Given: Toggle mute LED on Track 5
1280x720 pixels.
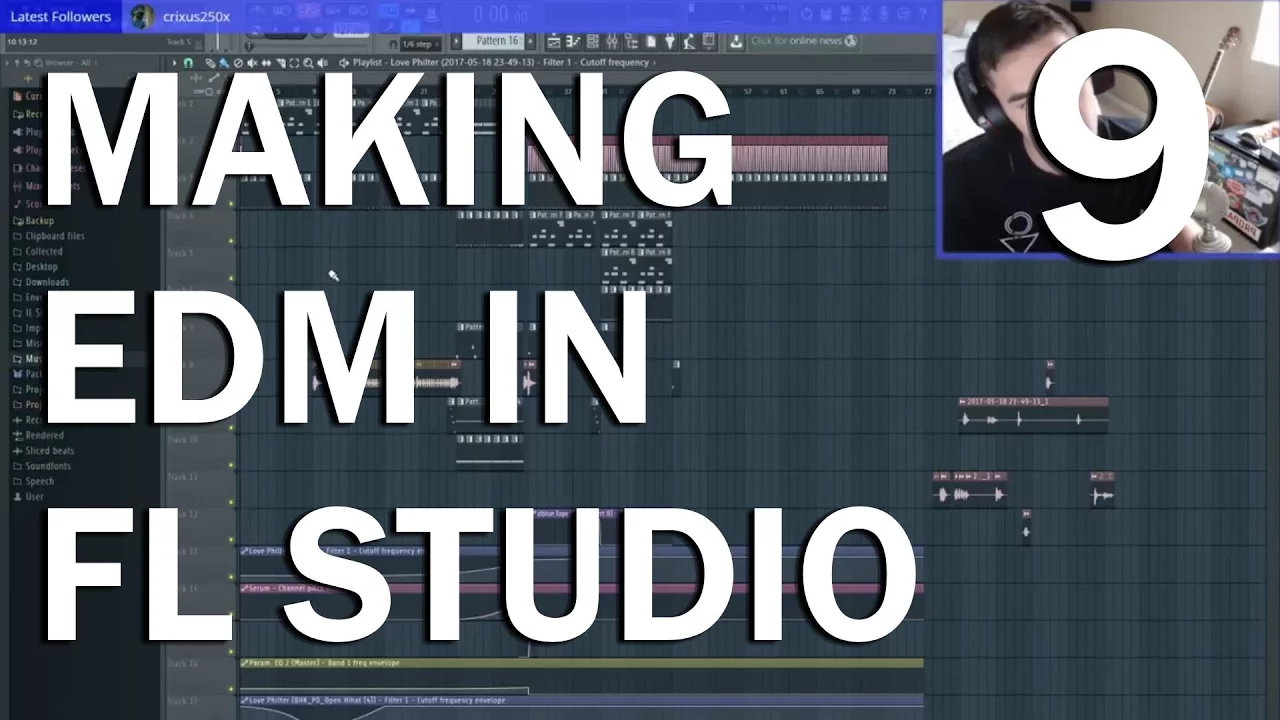Looking at the screenshot, I should (231, 278).
